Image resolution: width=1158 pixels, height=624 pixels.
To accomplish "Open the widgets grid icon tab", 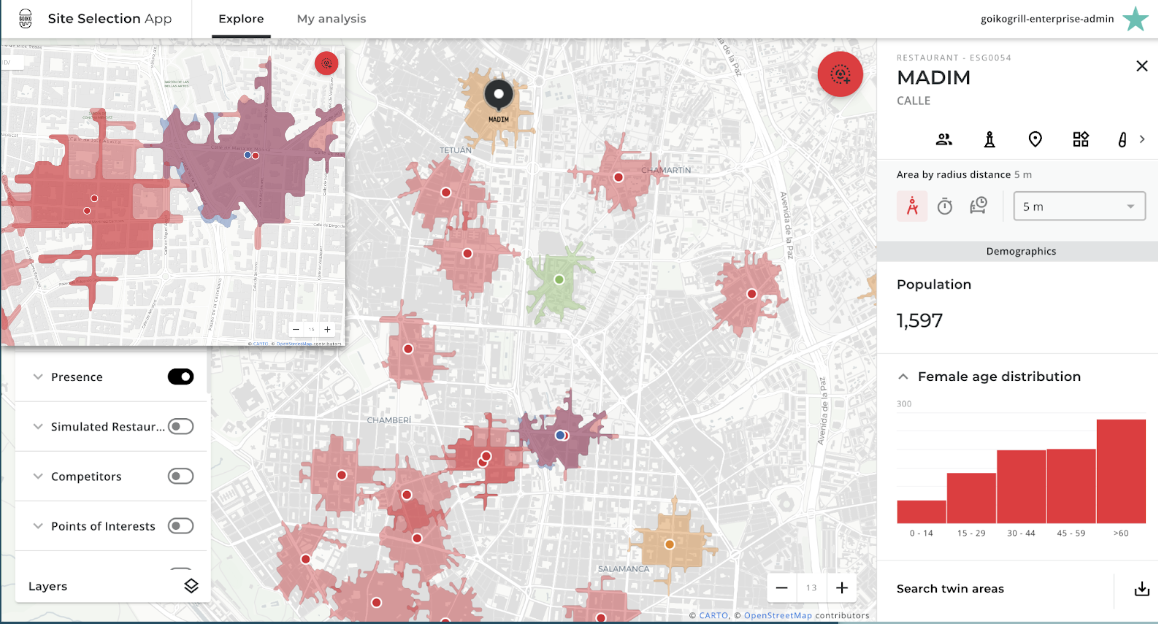I will [x=1080, y=139].
